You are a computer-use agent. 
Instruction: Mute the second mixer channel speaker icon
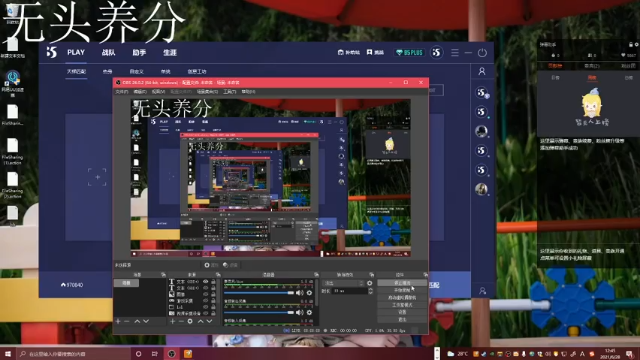point(300,312)
